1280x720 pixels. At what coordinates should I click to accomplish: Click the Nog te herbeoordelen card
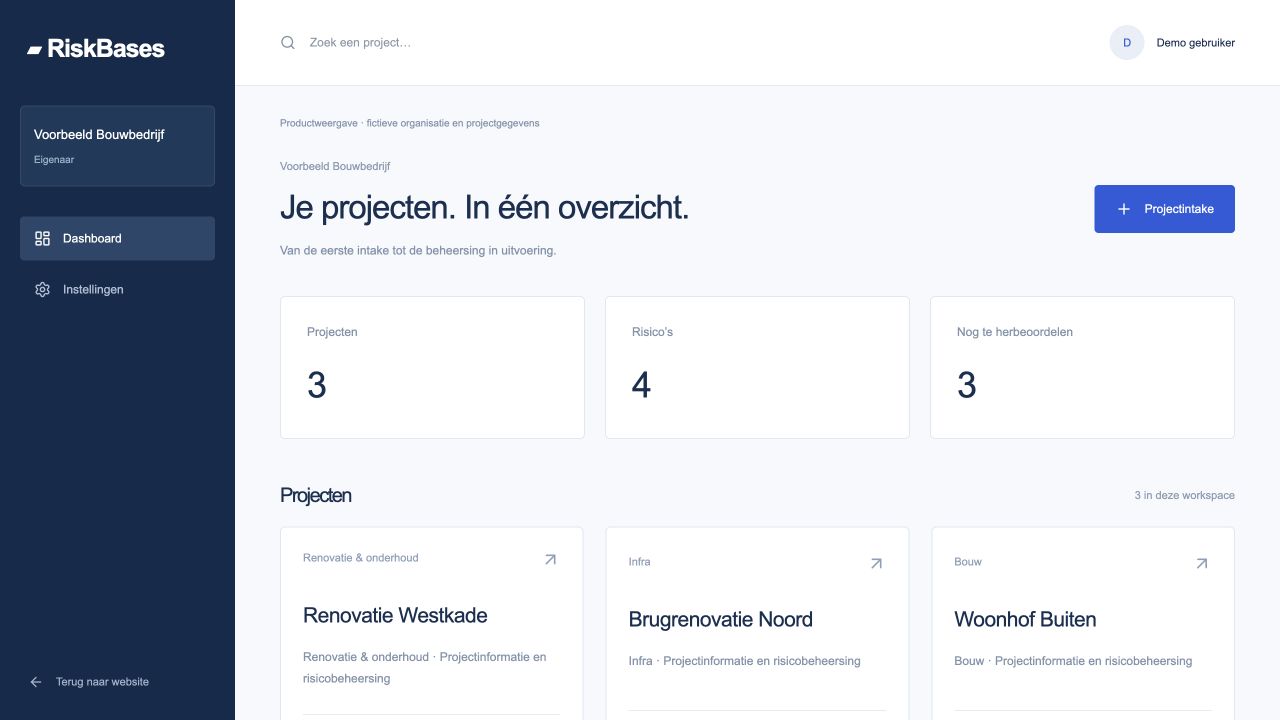[1082, 367]
